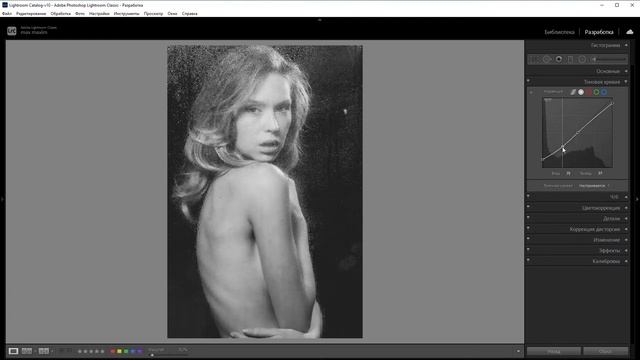The height and width of the screenshot is (360, 640).
Task: Click the Lightroom Lrc logo
Action: (x=11, y=31)
